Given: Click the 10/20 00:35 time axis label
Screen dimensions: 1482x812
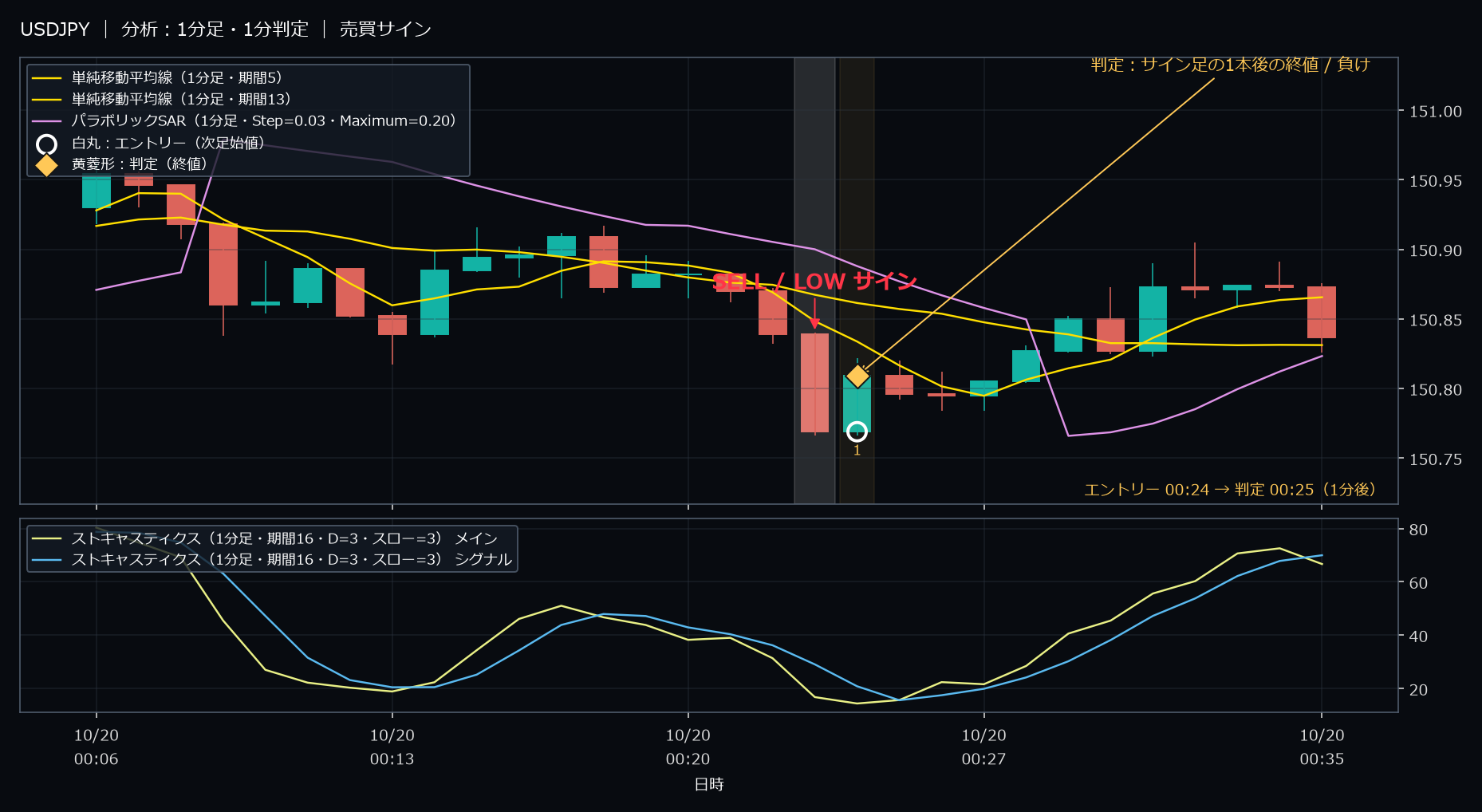Looking at the screenshot, I should point(1322,747).
